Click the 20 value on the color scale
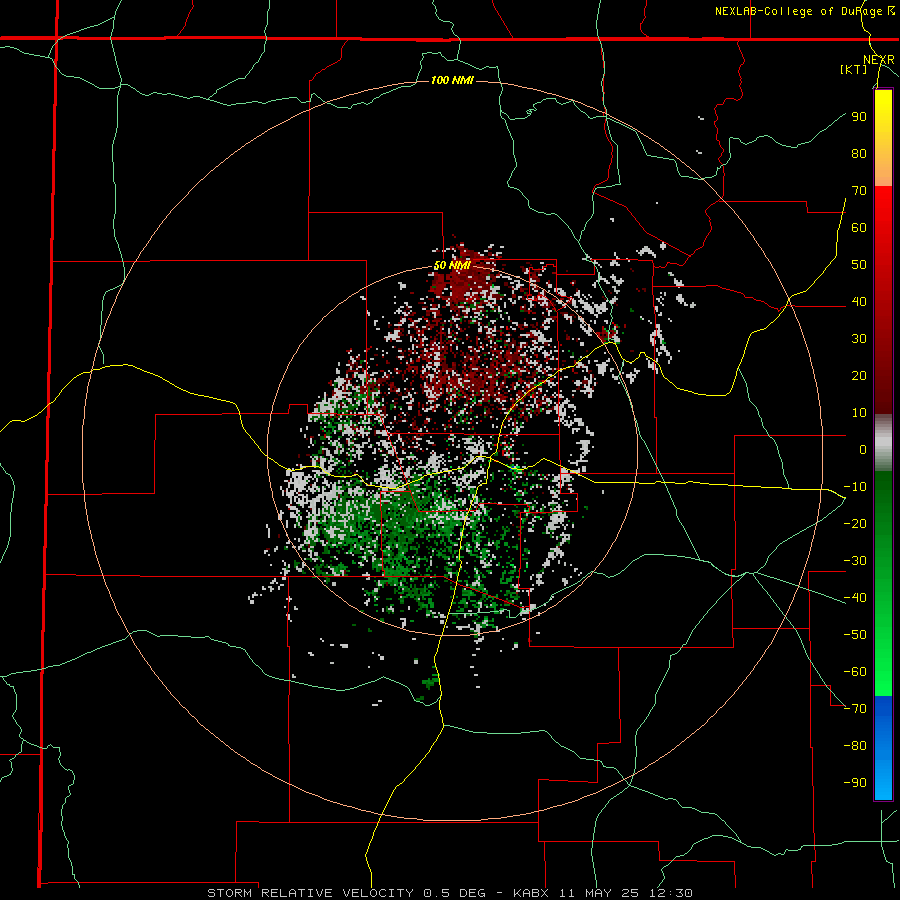Screen dimensions: 900x900 (859, 375)
